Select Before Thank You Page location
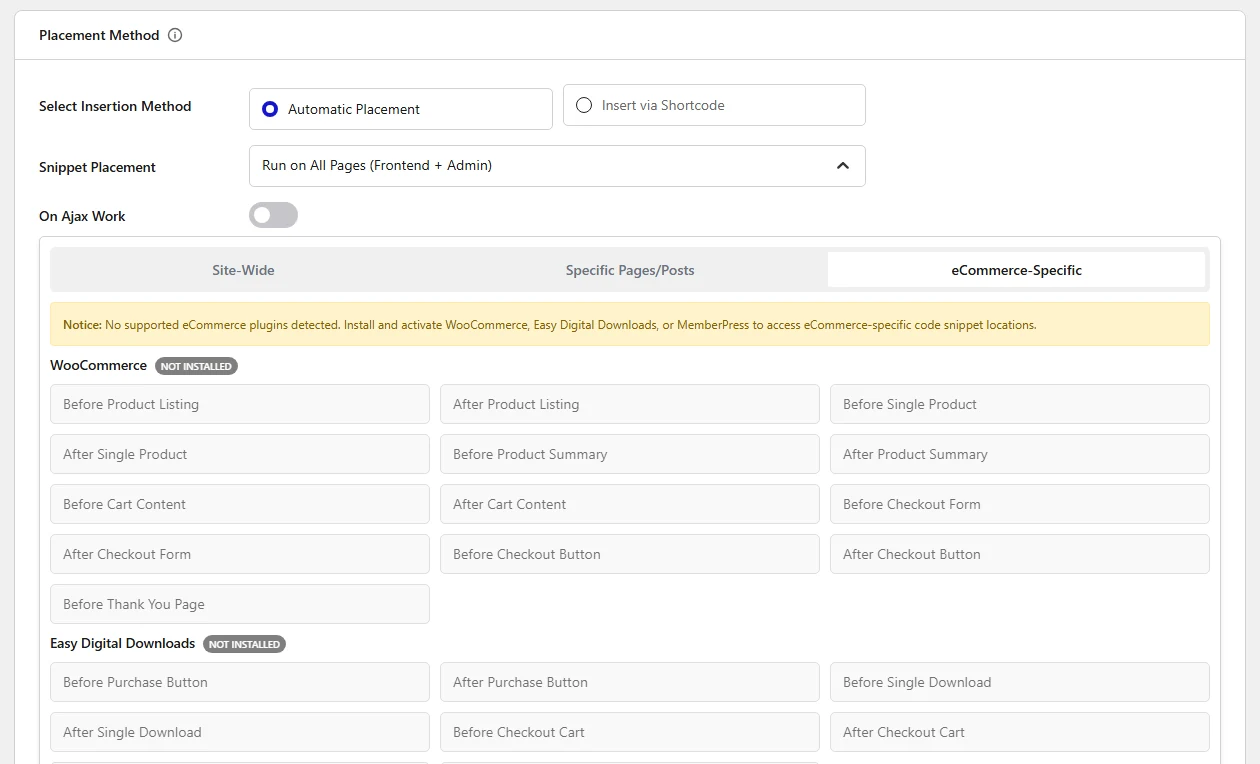The image size is (1260, 764). (x=240, y=604)
